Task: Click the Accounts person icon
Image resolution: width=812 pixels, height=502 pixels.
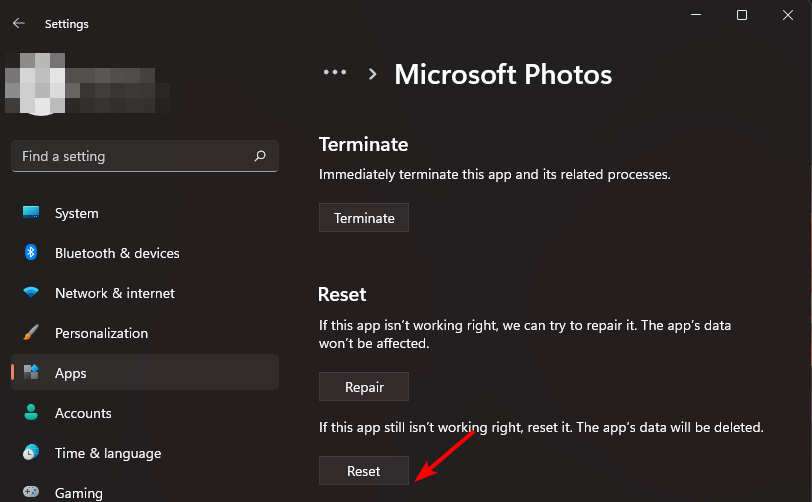Action: point(31,413)
